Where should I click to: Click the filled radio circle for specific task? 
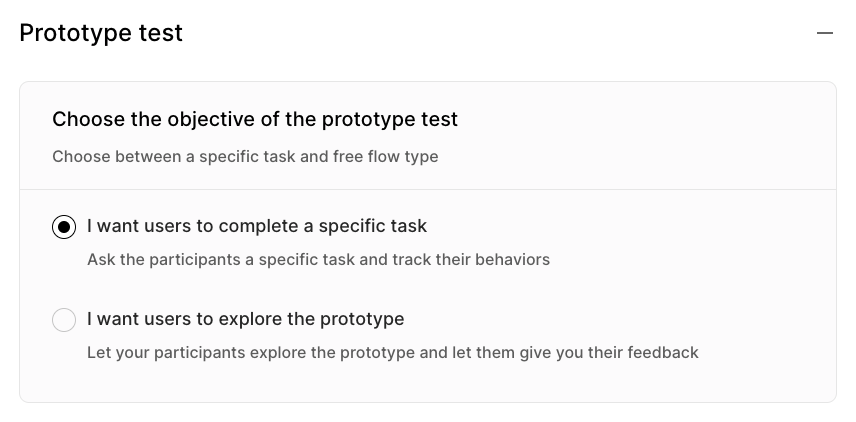(x=64, y=227)
